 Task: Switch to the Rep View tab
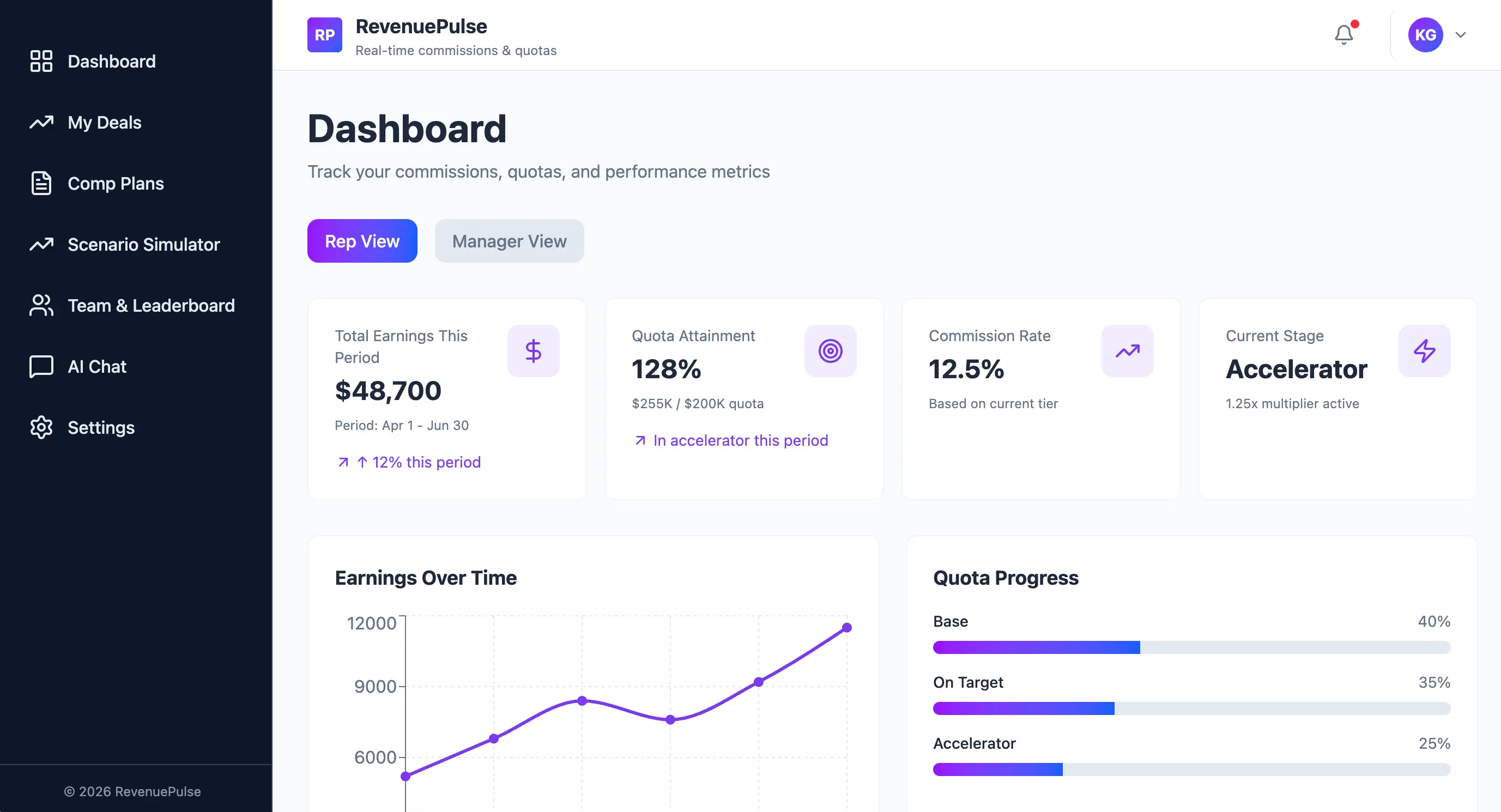click(362, 241)
